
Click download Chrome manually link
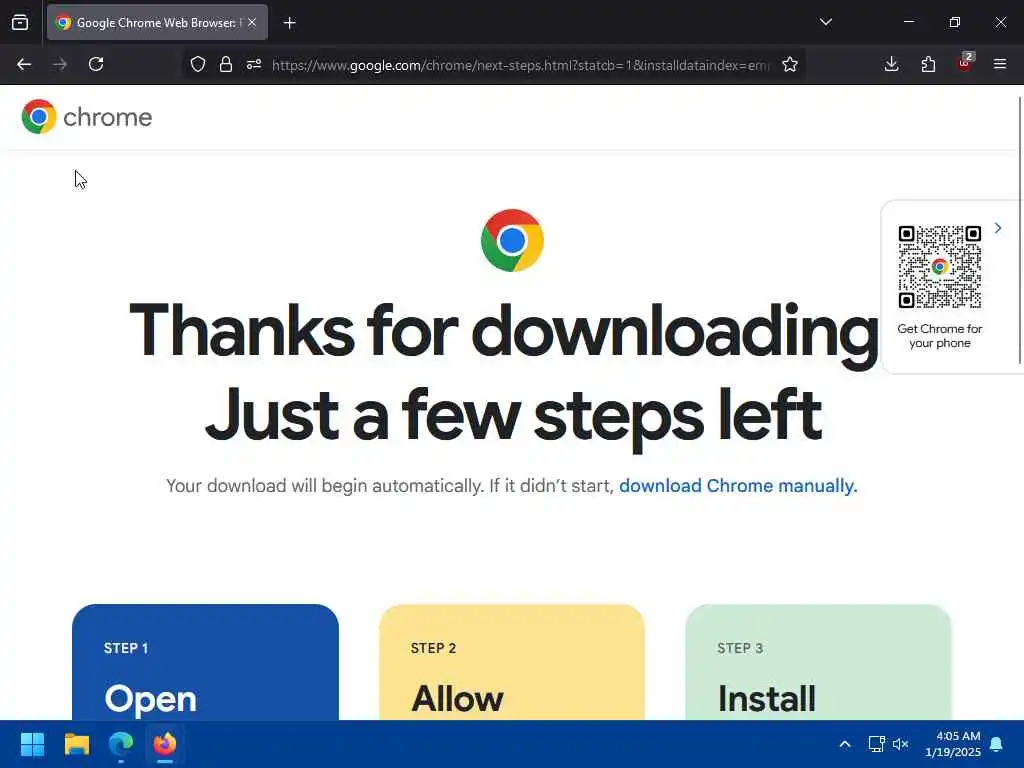click(738, 486)
